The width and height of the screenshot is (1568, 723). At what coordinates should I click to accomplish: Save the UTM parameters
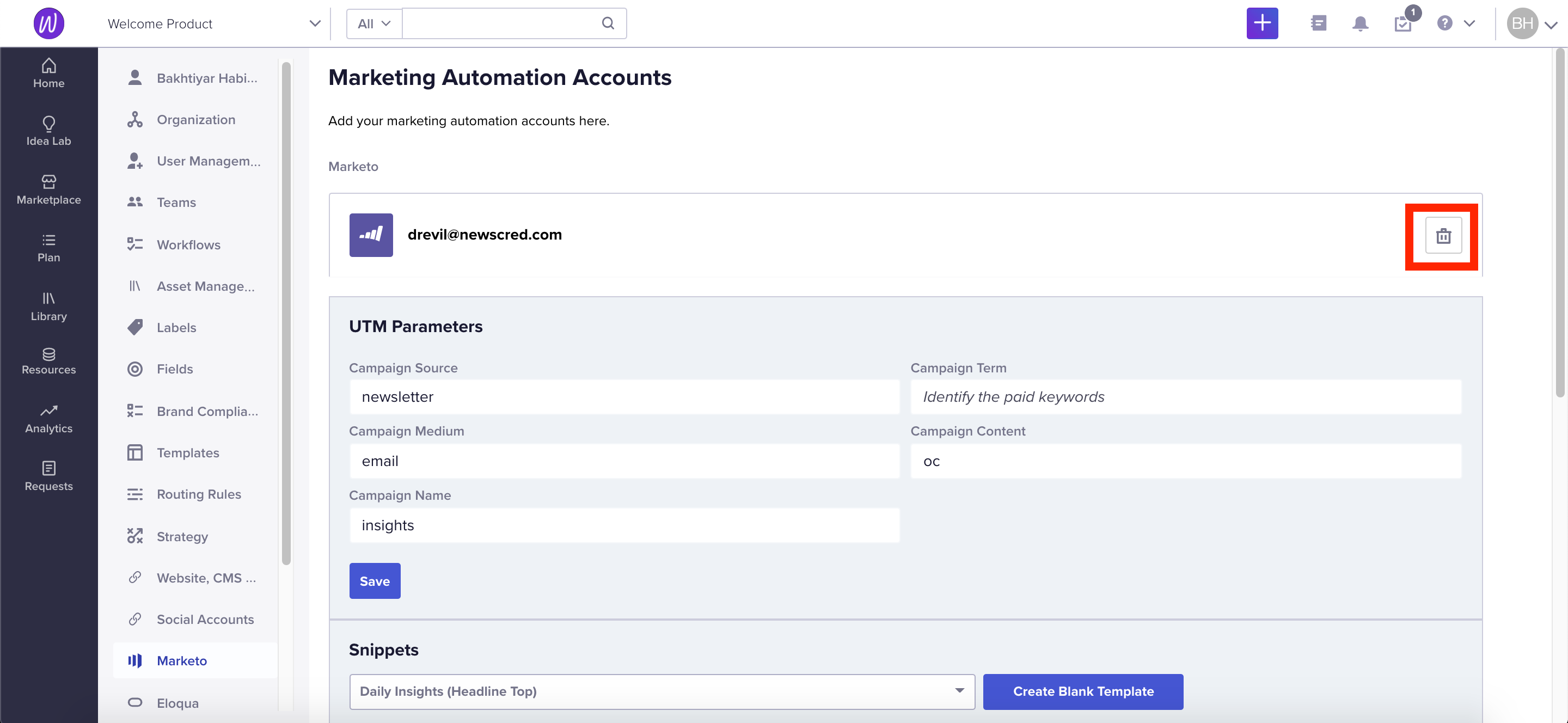[375, 580]
